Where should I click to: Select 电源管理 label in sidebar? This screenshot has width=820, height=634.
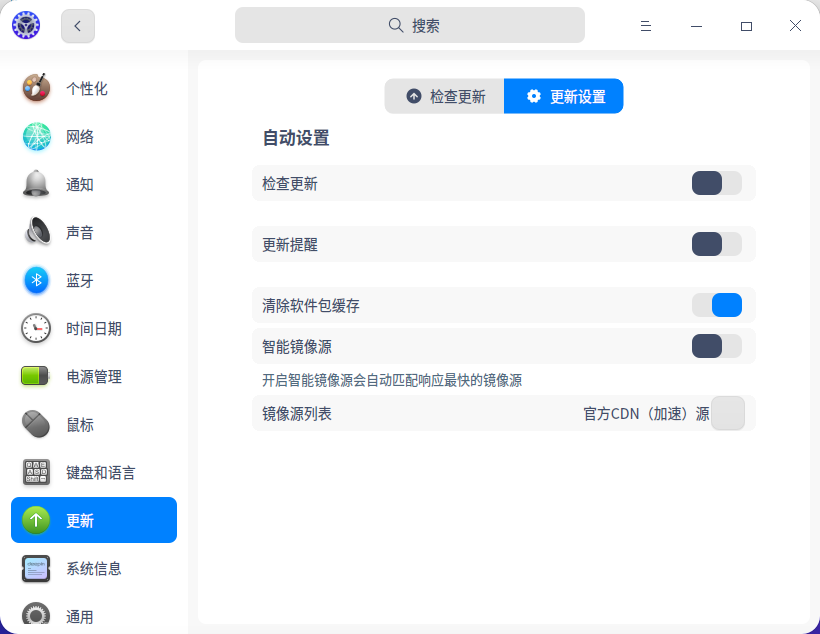[94, 377]
